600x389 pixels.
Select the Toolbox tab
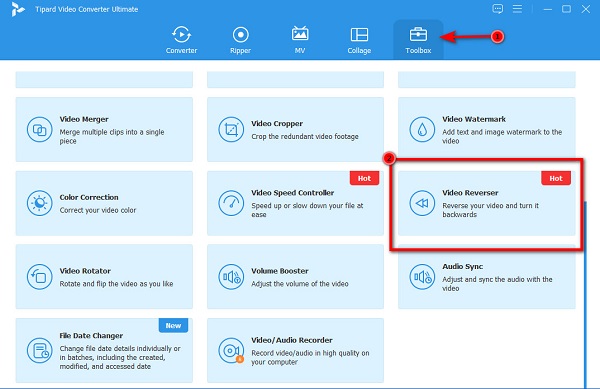[418, 40]
